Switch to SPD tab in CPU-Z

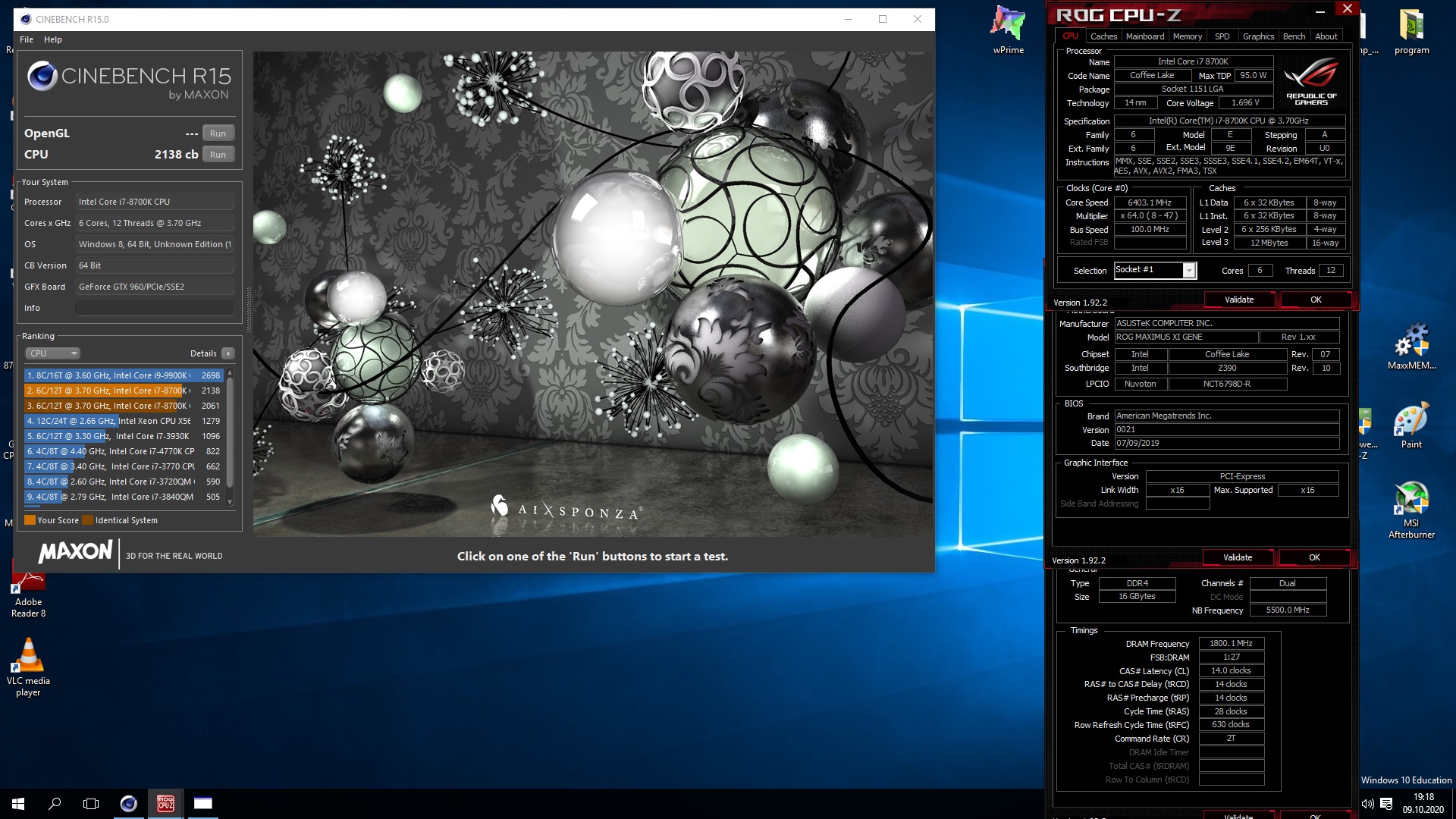pyautogui.click(x=1222, y=36)
